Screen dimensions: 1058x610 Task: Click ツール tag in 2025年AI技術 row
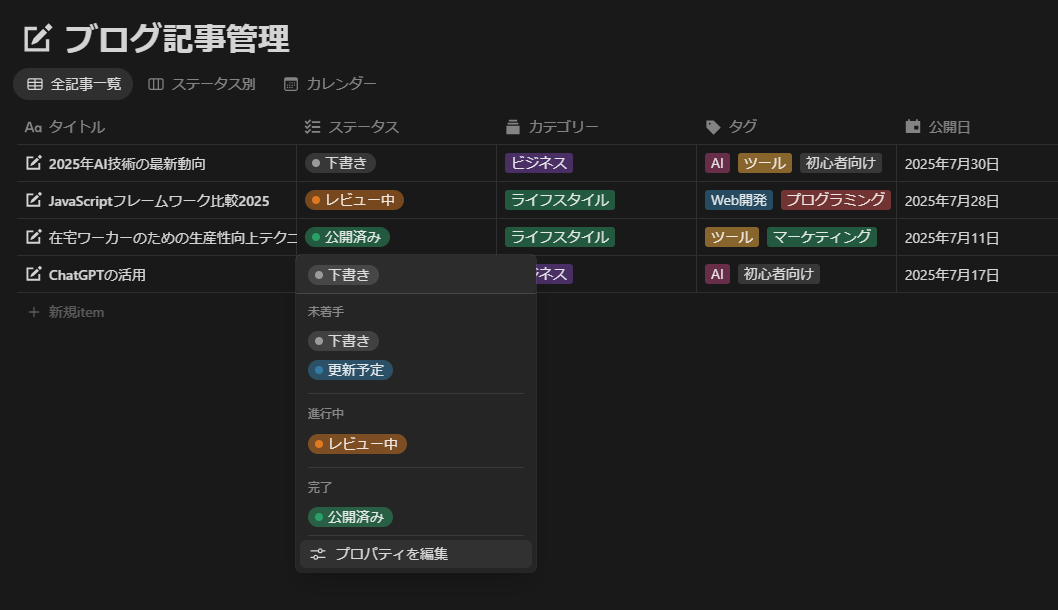tap(764, 163)
